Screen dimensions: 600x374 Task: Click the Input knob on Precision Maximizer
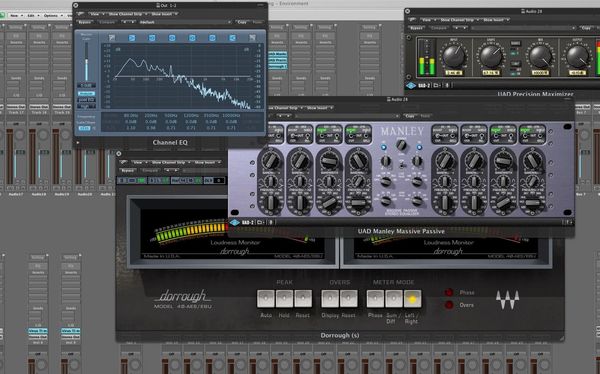(453, 56)
